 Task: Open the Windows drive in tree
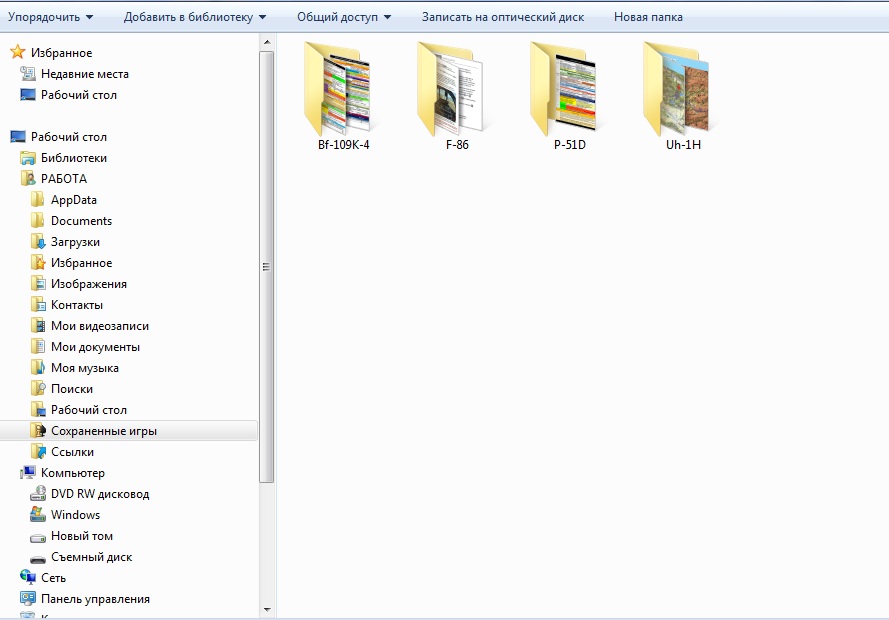click(75, 514)
